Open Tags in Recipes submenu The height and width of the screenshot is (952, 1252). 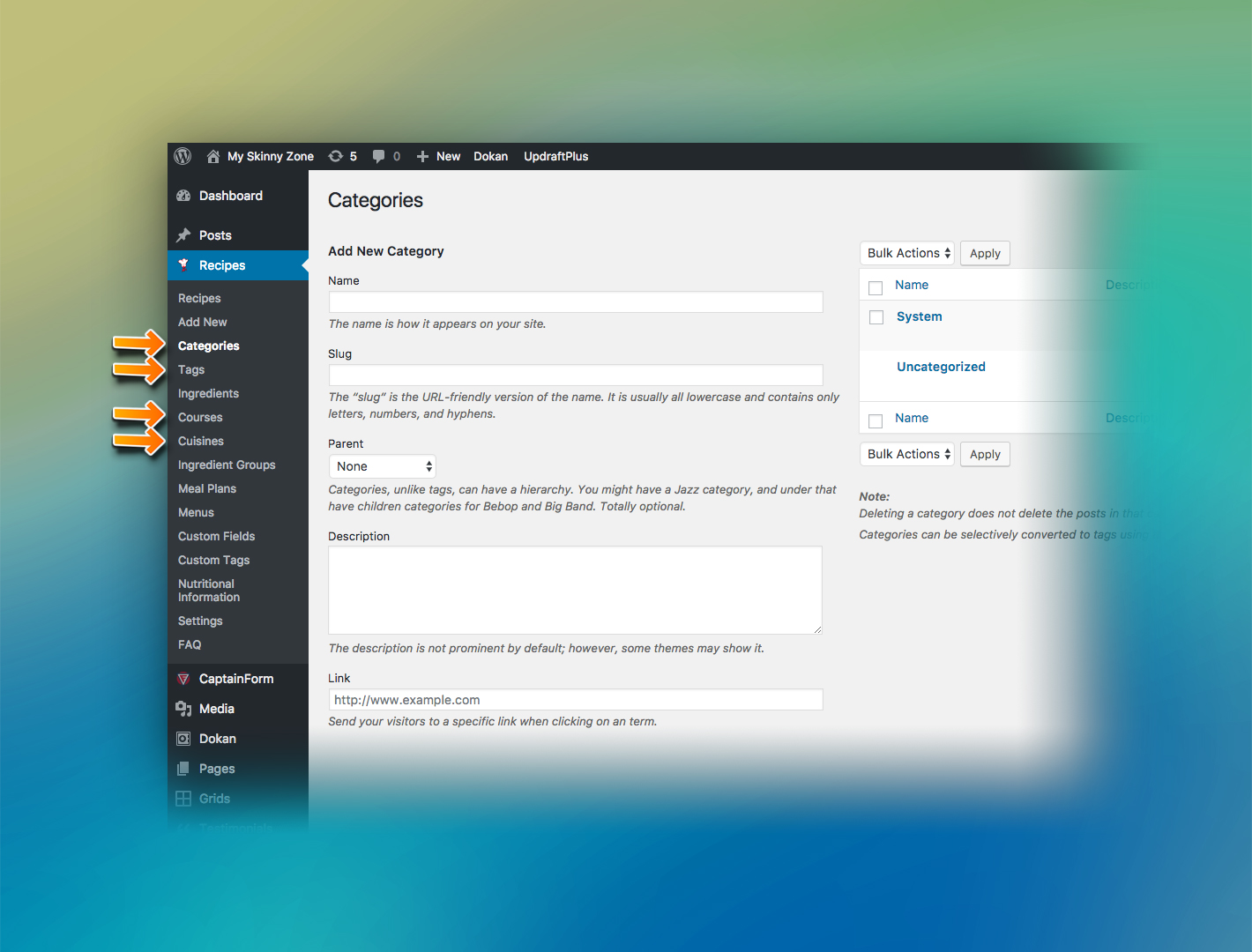coord(191,370)
